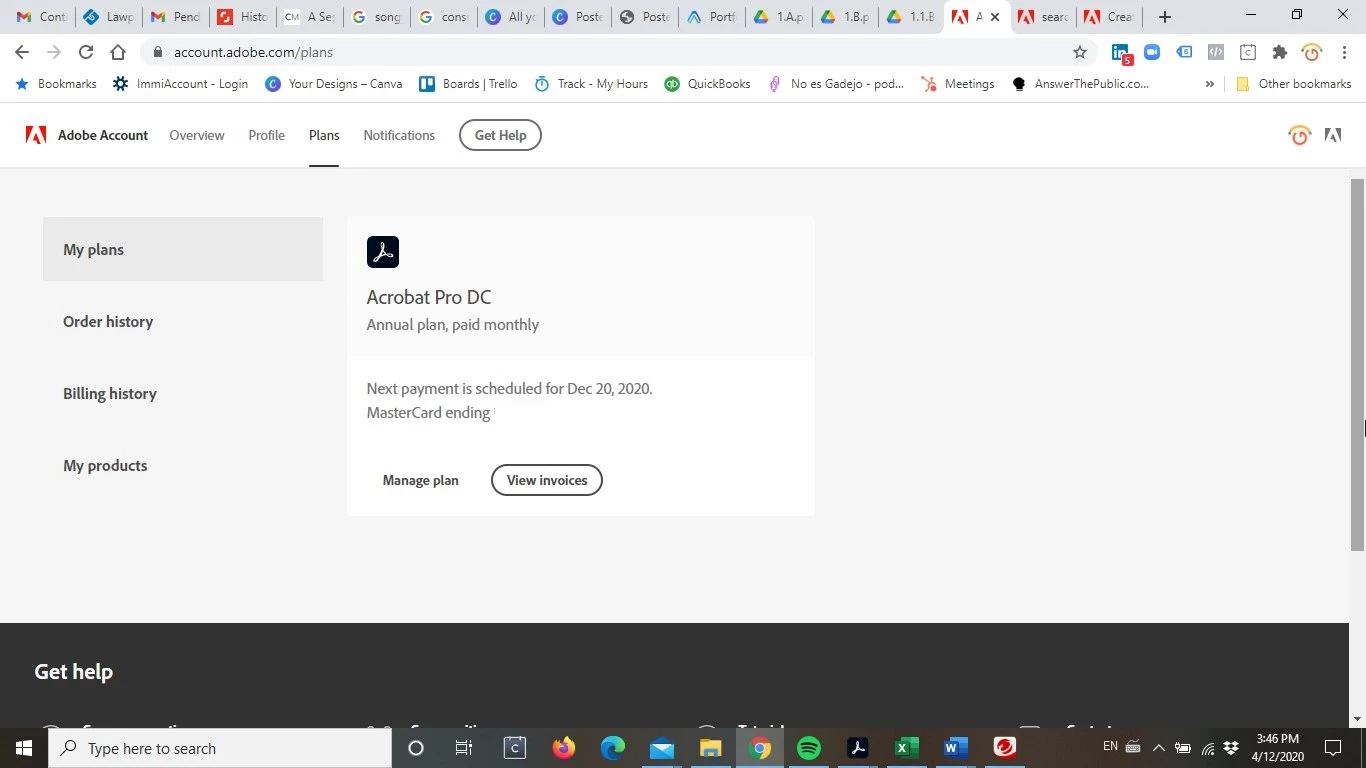Open the Chrome extensions puzzle icon
This screenshot has height=768, width=1366.
pyautogui.click(x=1279, y=52)
